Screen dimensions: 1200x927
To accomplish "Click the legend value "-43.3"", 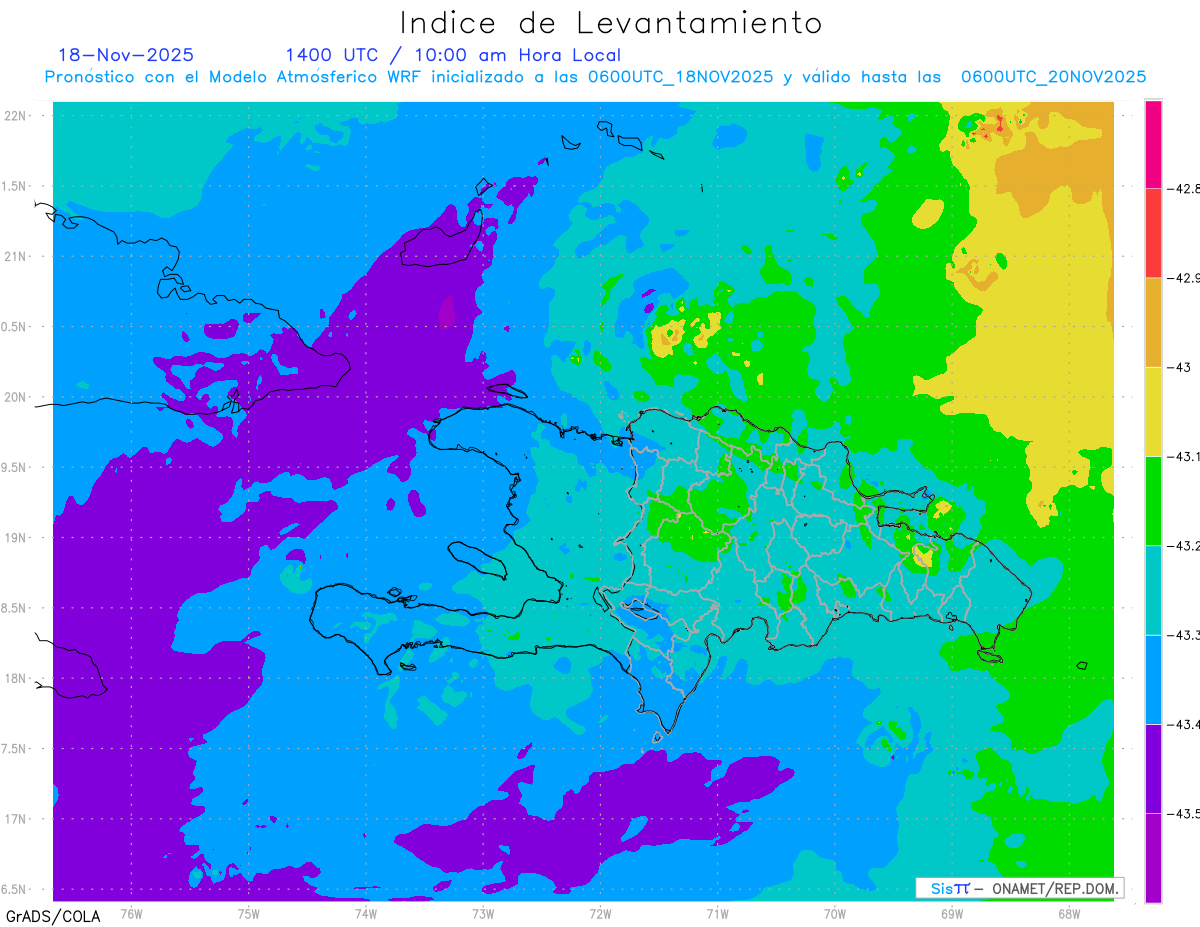I will (1183, 635).
